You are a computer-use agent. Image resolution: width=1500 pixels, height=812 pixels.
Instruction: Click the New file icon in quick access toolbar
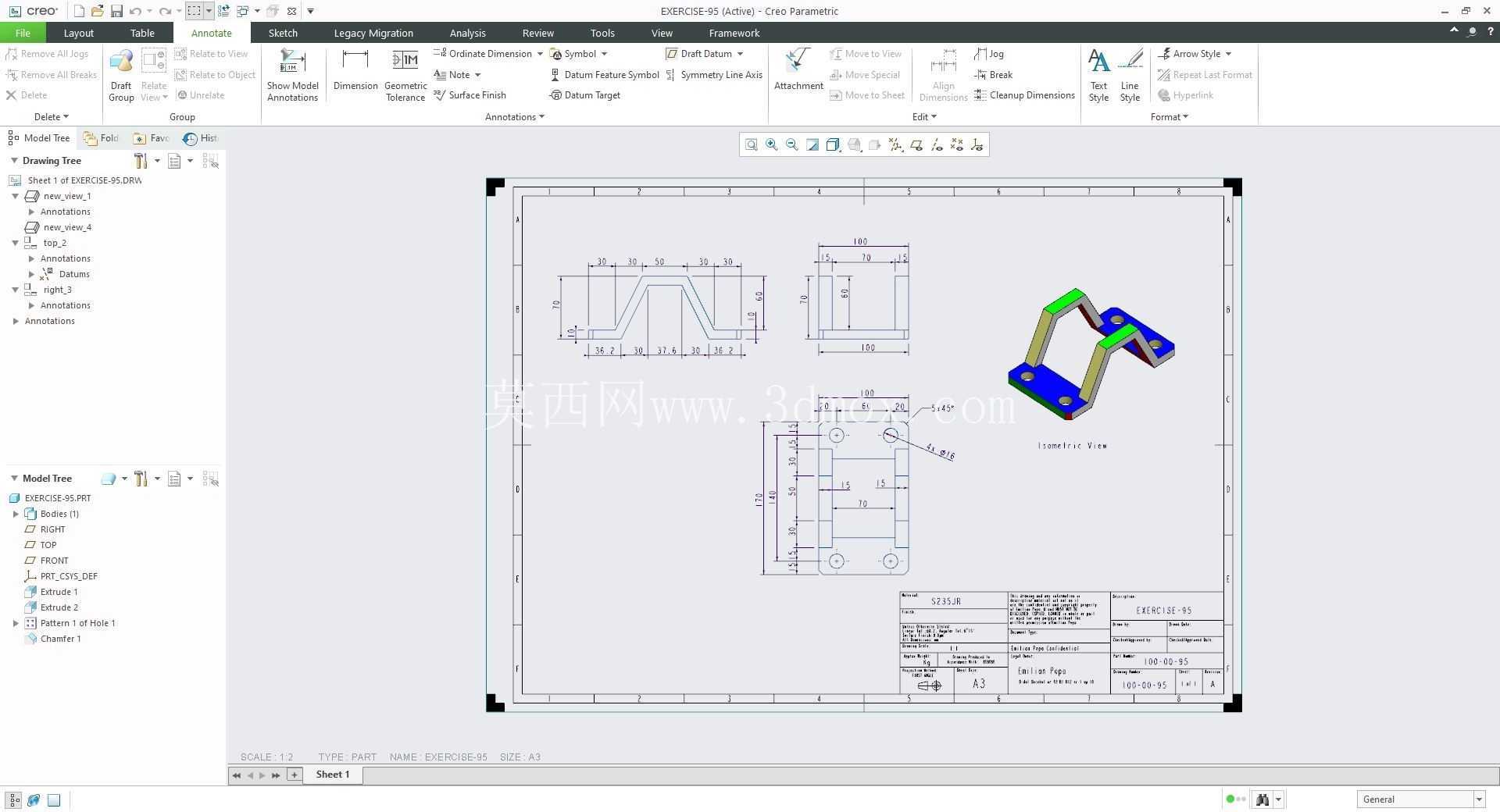[79, 11]
